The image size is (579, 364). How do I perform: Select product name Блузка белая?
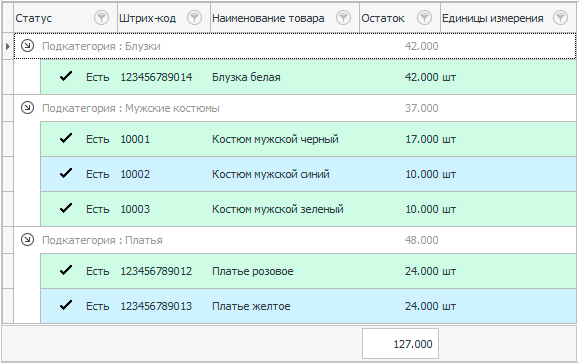246,77
